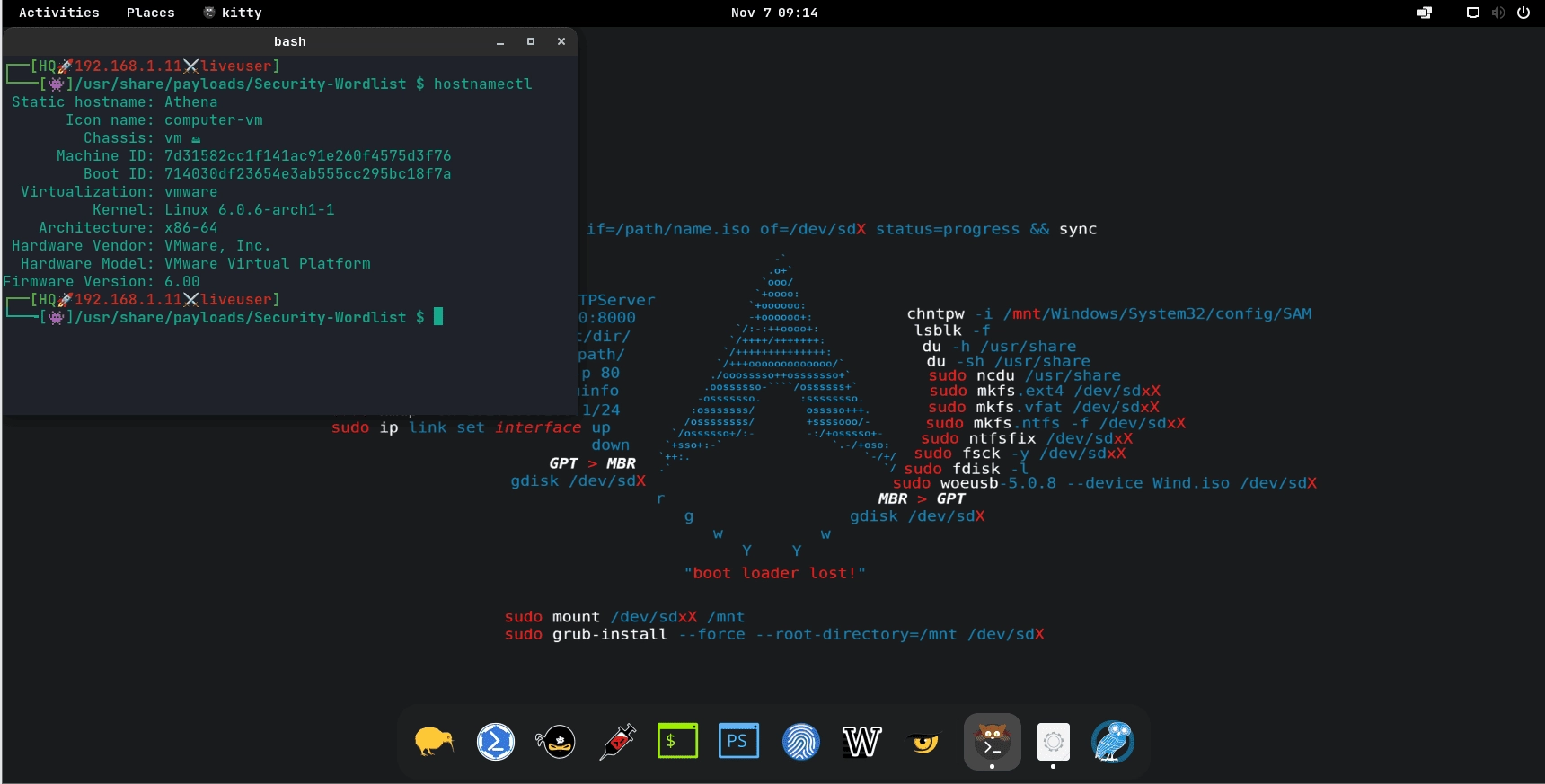The width and height of the screenshot is (1545, 784).
Task: Maximize the bash terminal window
Action: coord(531,41)
